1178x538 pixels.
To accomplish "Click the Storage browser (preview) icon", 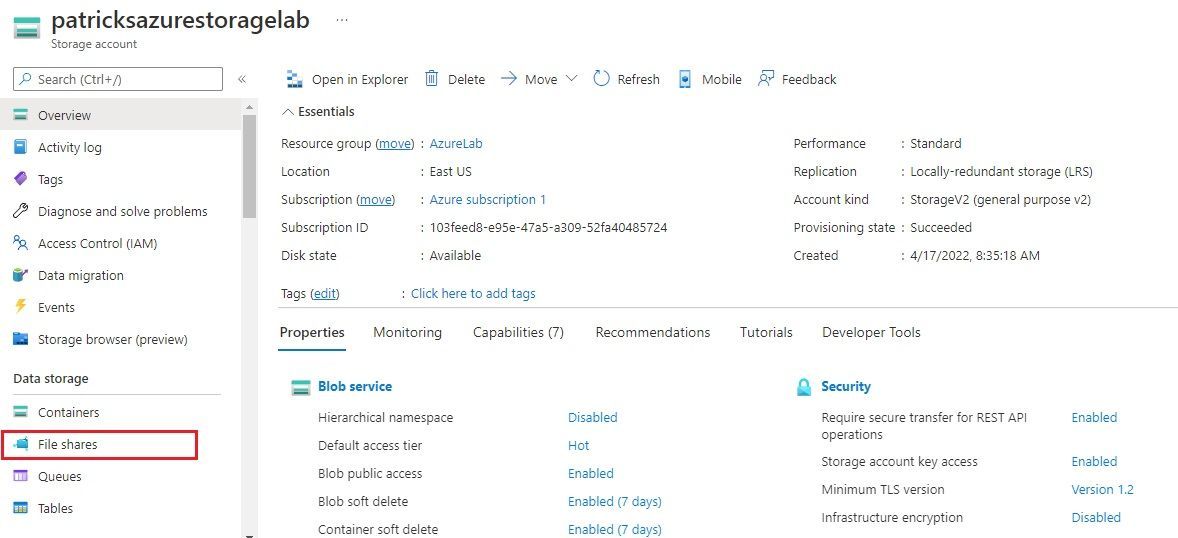I will (21, 339).
